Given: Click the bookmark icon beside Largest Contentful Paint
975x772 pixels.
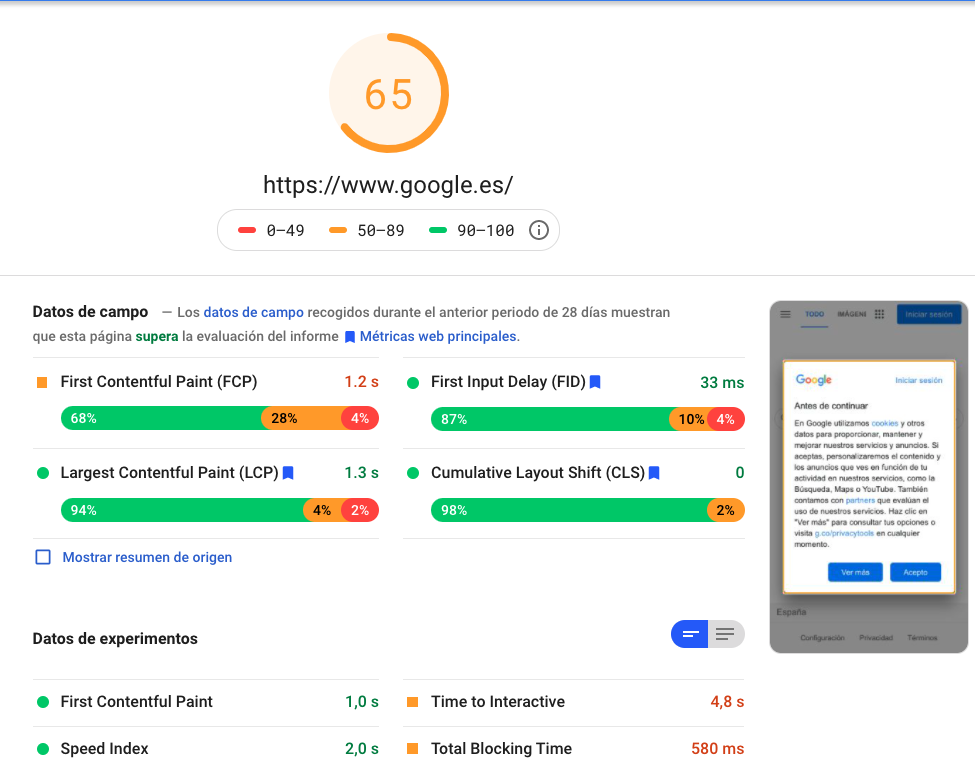Looking at the screenshot, I should click(288, 473).
